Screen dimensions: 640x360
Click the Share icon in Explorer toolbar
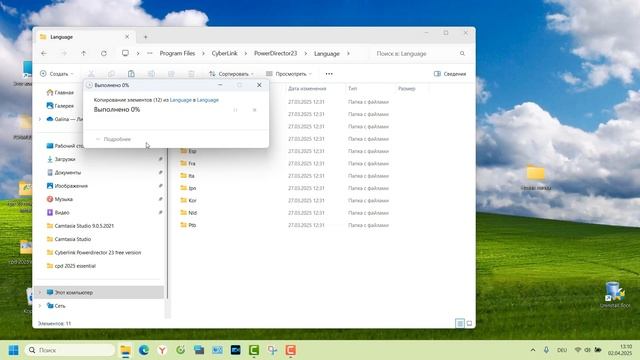pos(171,74)
